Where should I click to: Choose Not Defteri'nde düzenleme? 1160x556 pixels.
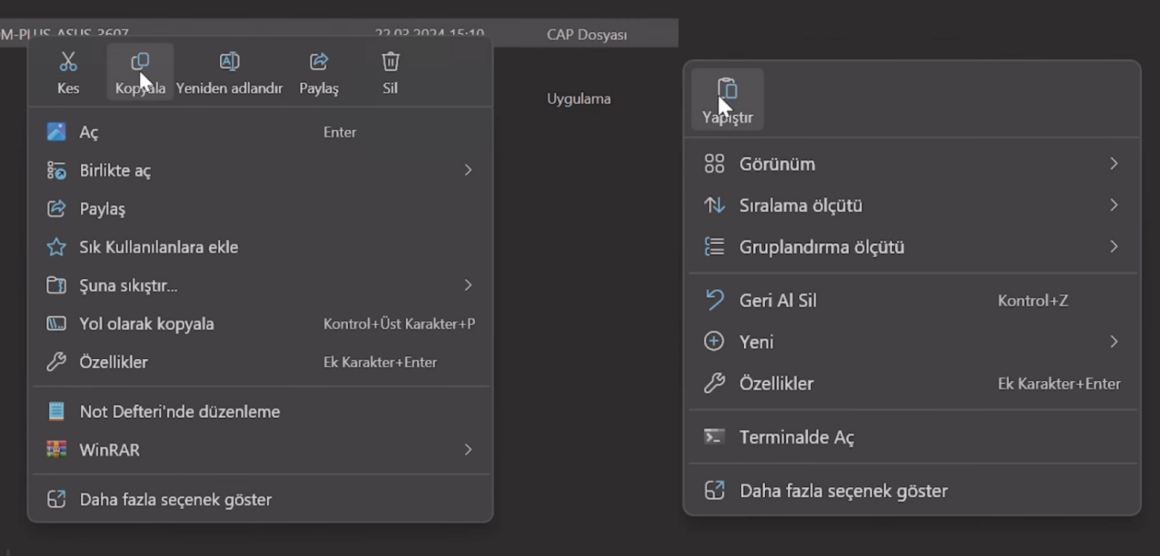[x=179, y=412]
